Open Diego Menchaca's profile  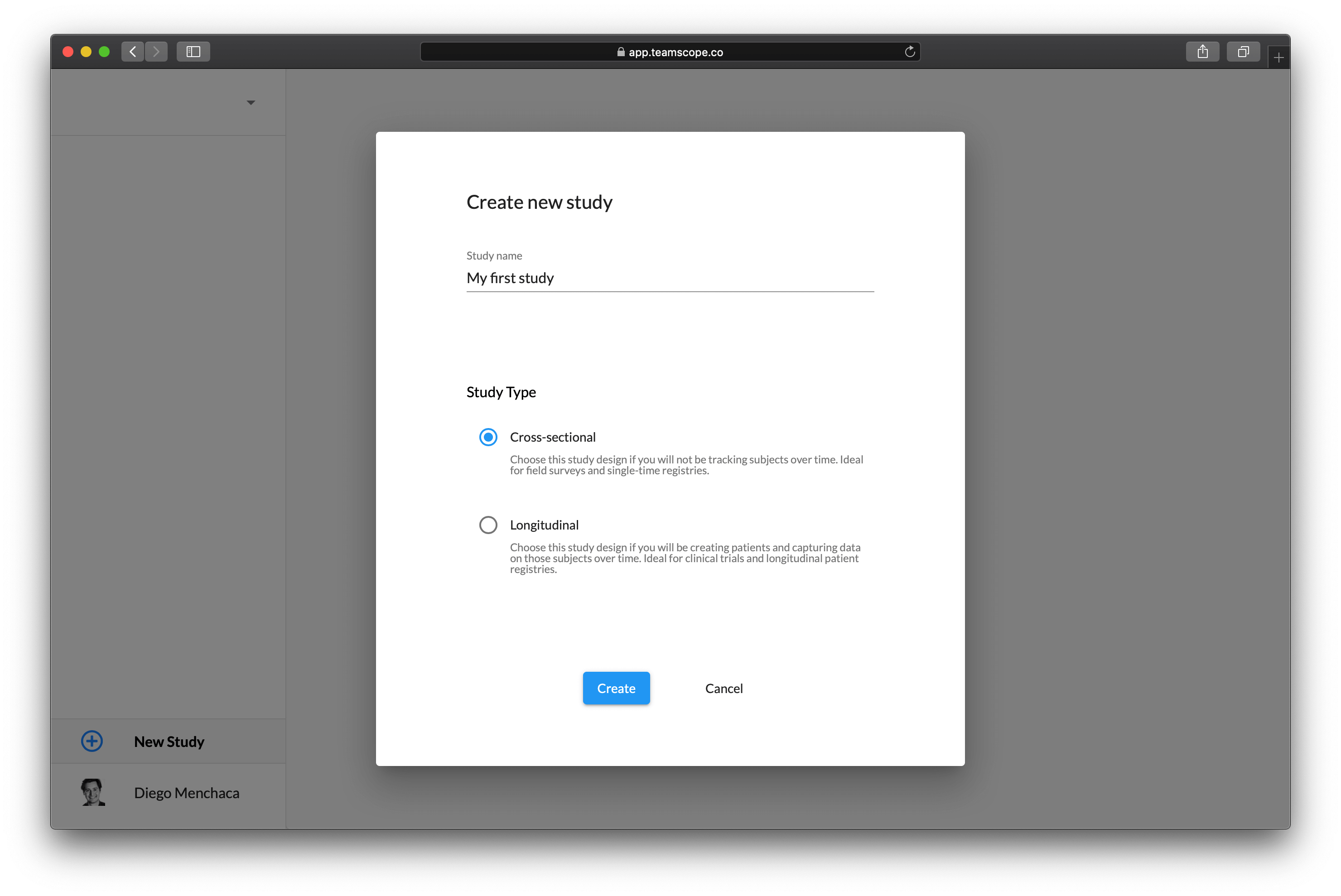click(x=186, y=793)
